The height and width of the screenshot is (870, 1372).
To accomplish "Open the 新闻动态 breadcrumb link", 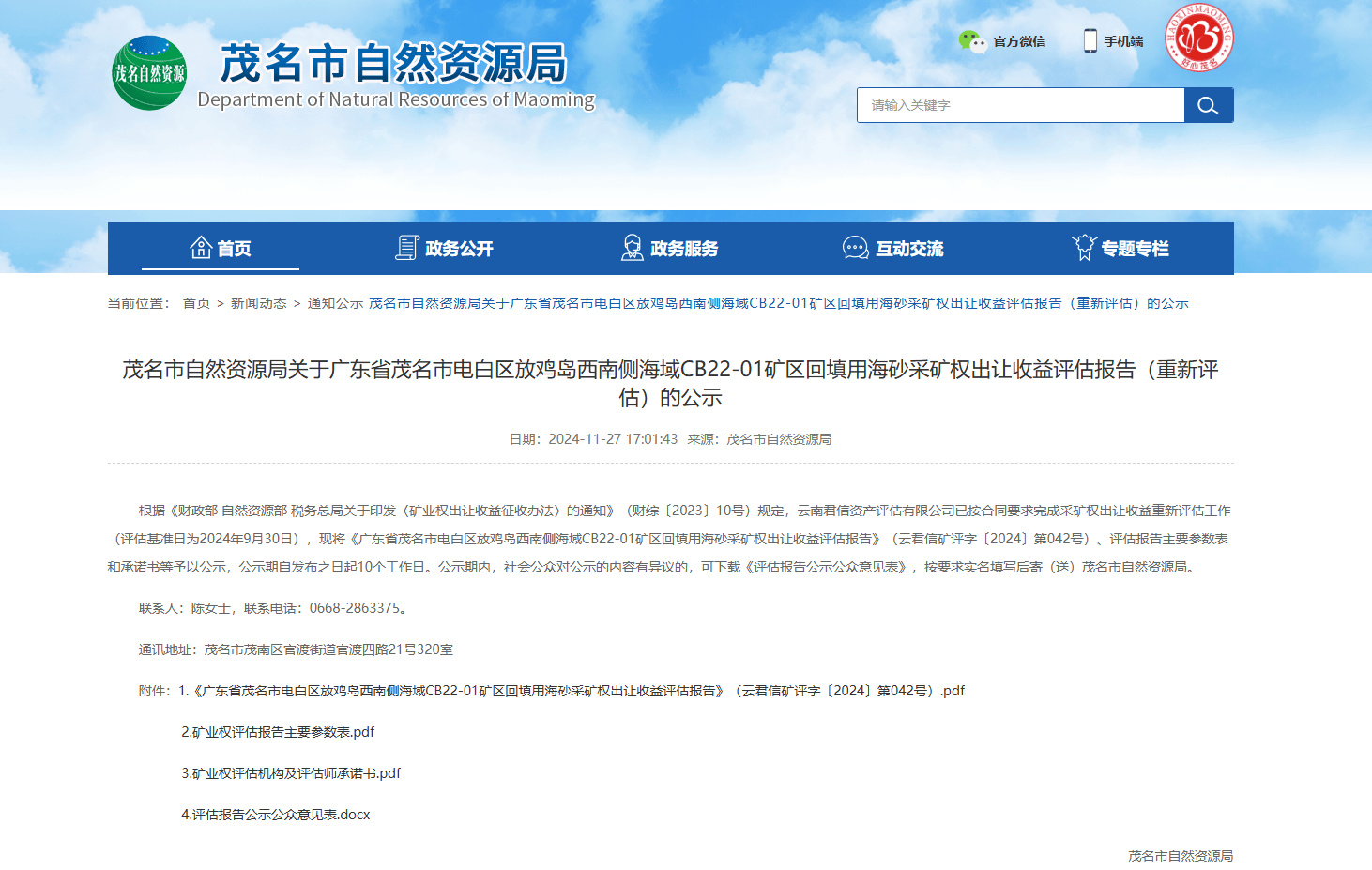I will tap(260, 303).
